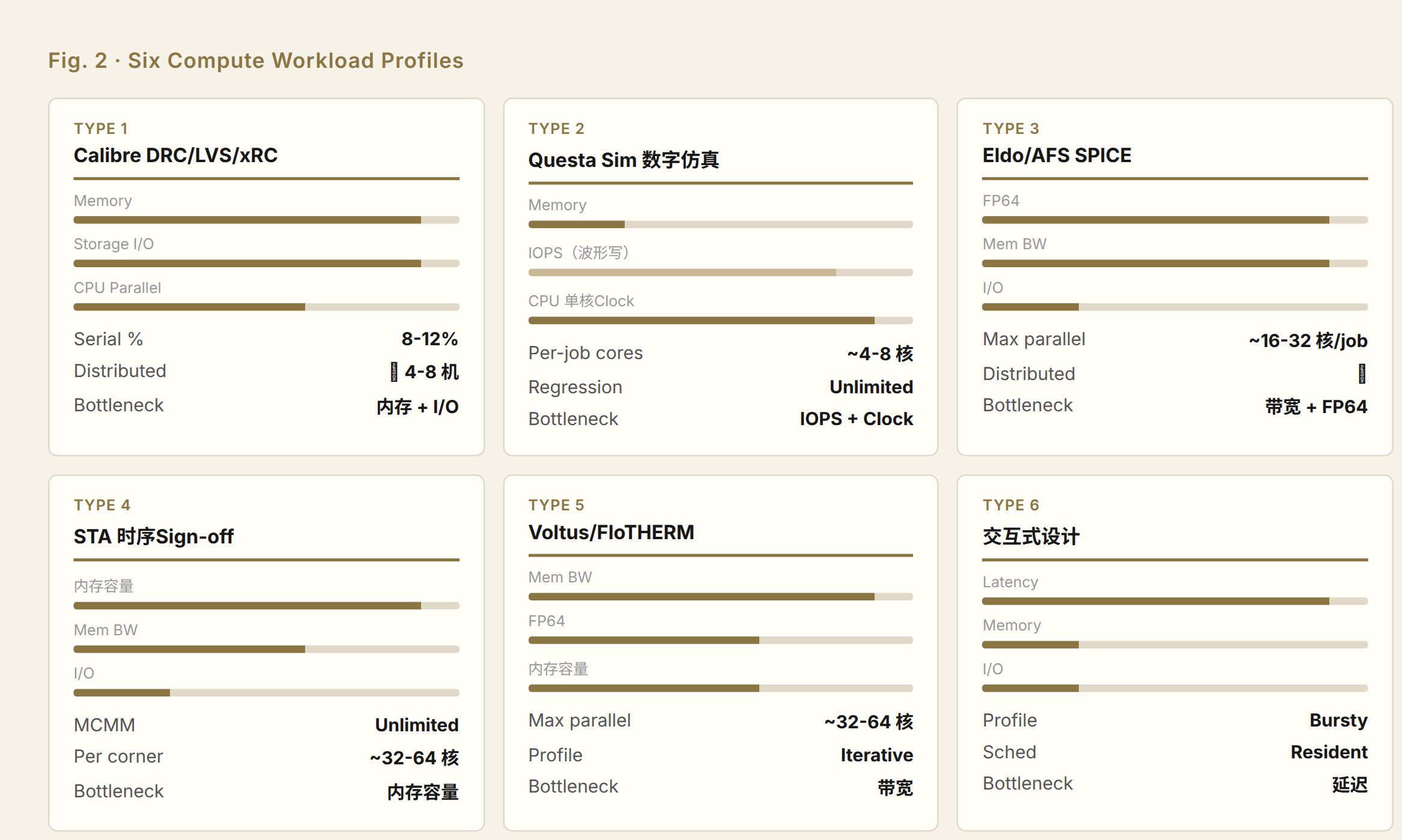Click the '交互式设计' heading
Viewport: 1402px width, 840px height.
[x=1031, y=536]
